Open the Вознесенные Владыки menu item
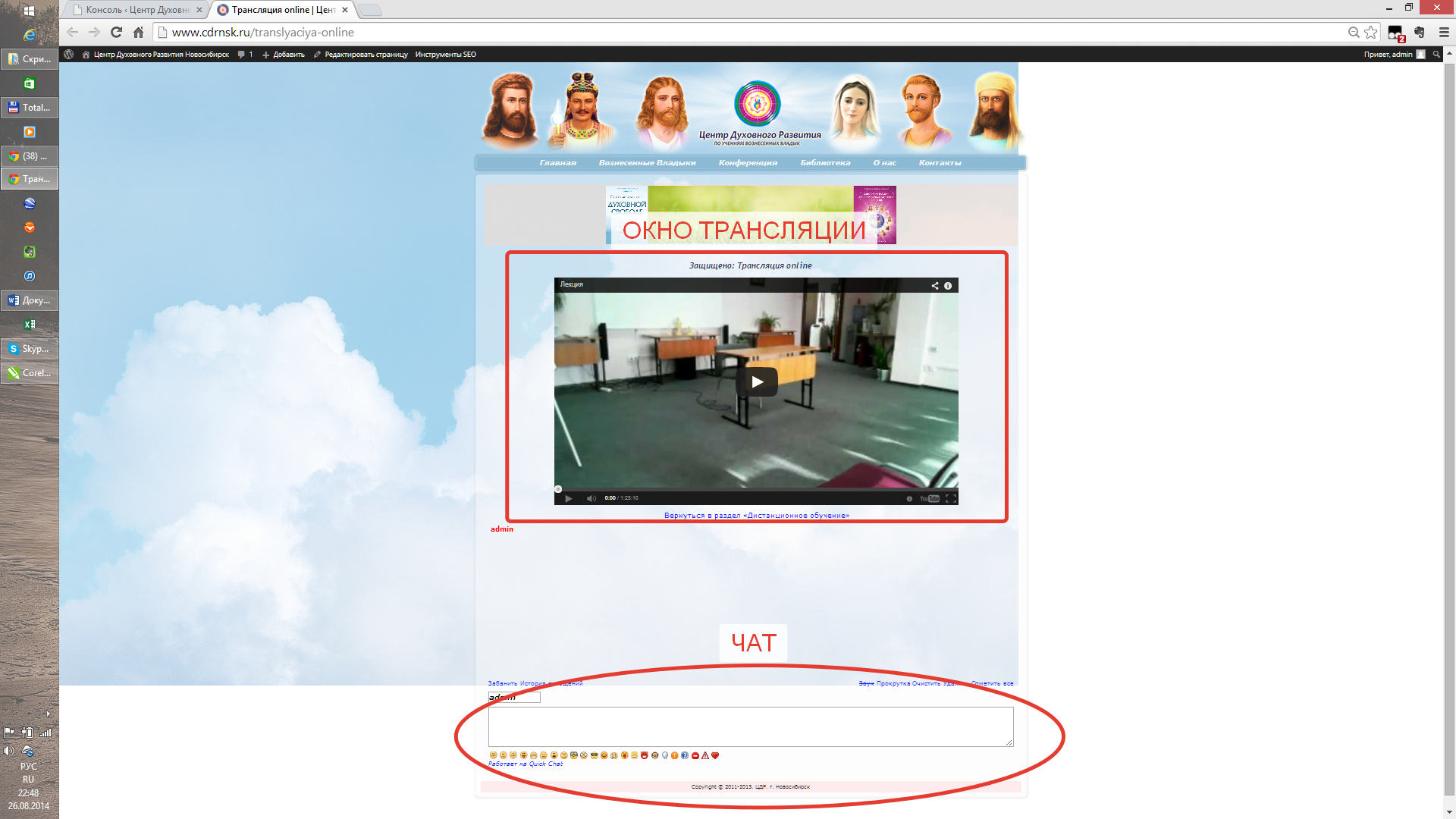This screenshot has width=1456, height=819. pos(647,163)
